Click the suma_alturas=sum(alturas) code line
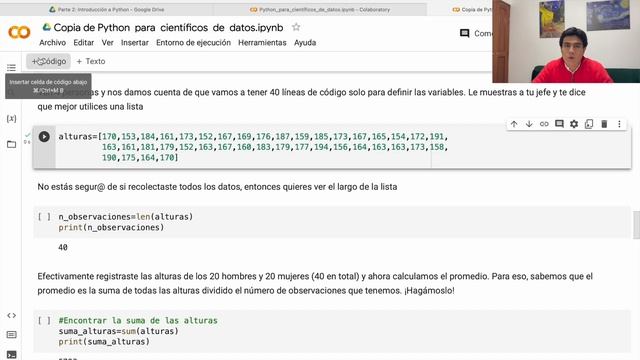Viewport: 640px width, 360px height. click(x=118, y=331)
